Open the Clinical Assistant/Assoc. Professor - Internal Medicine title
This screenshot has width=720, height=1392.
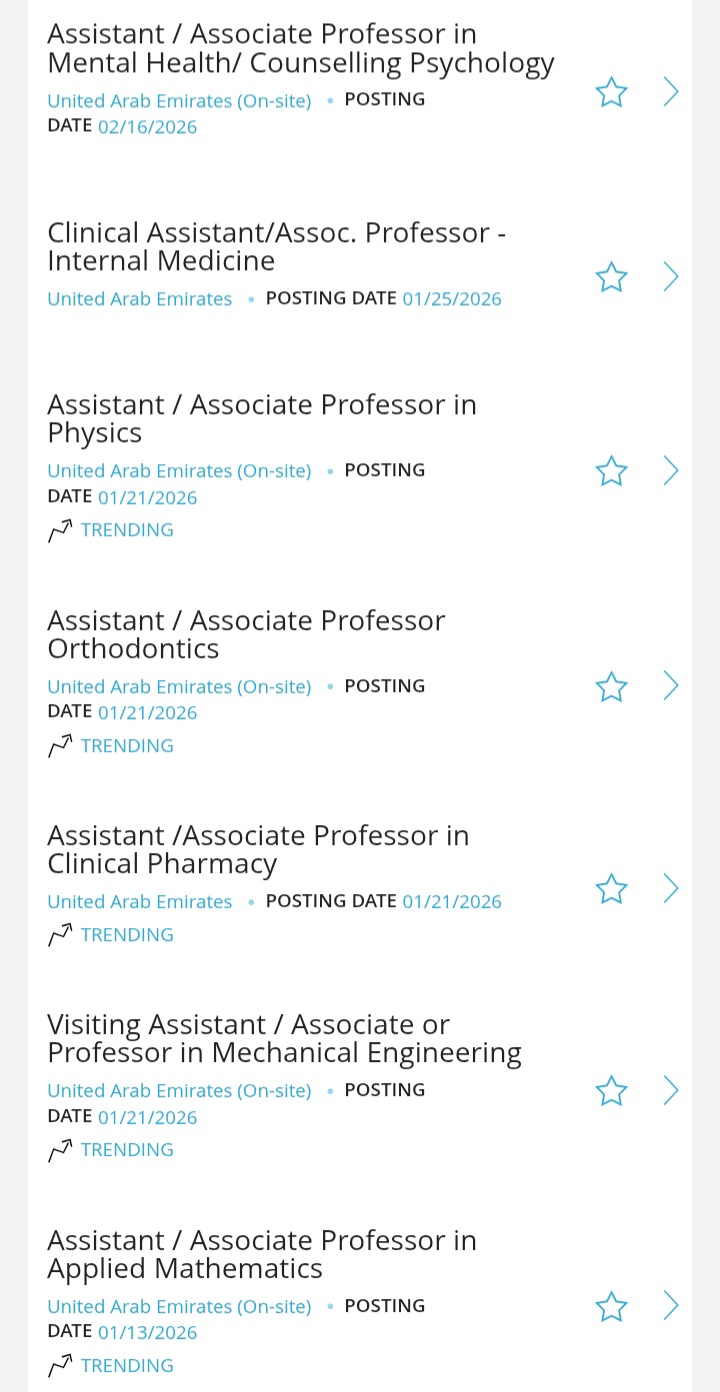tap(276, 246)
